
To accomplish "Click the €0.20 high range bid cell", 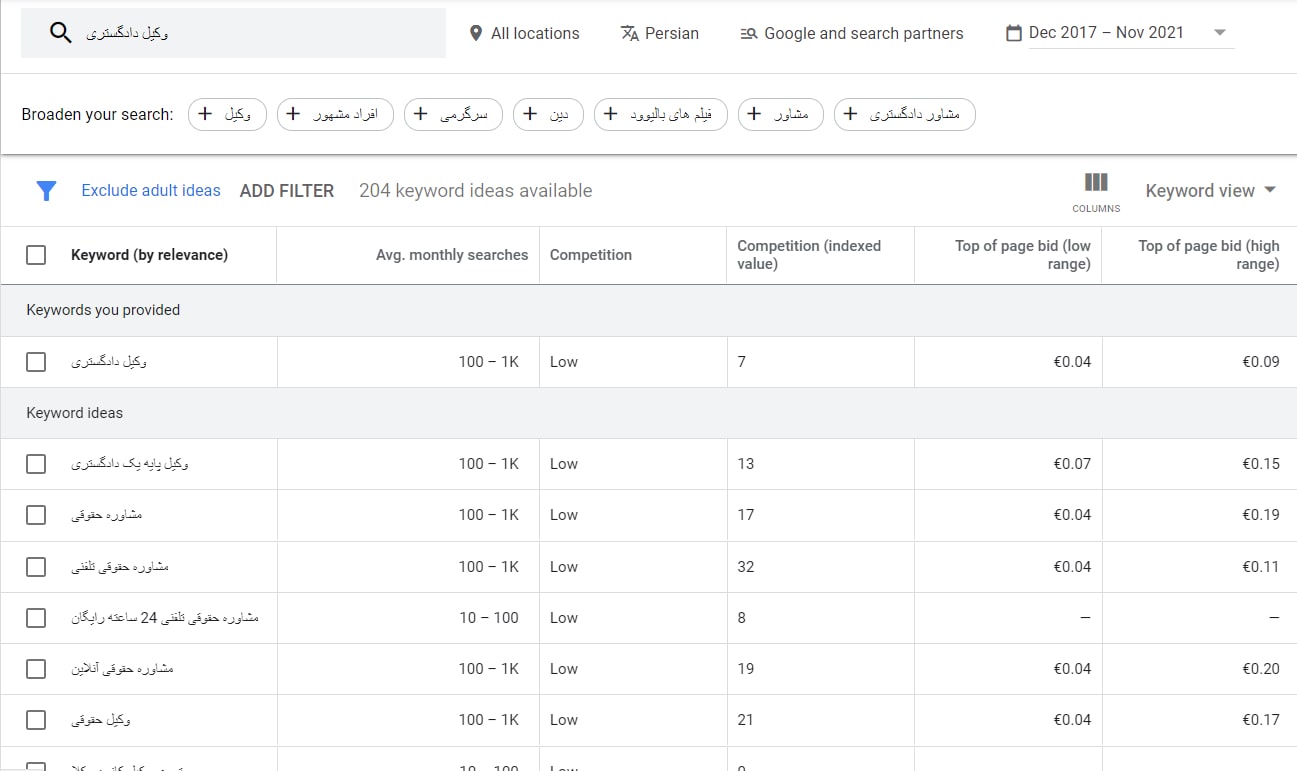I will 1261,669.
